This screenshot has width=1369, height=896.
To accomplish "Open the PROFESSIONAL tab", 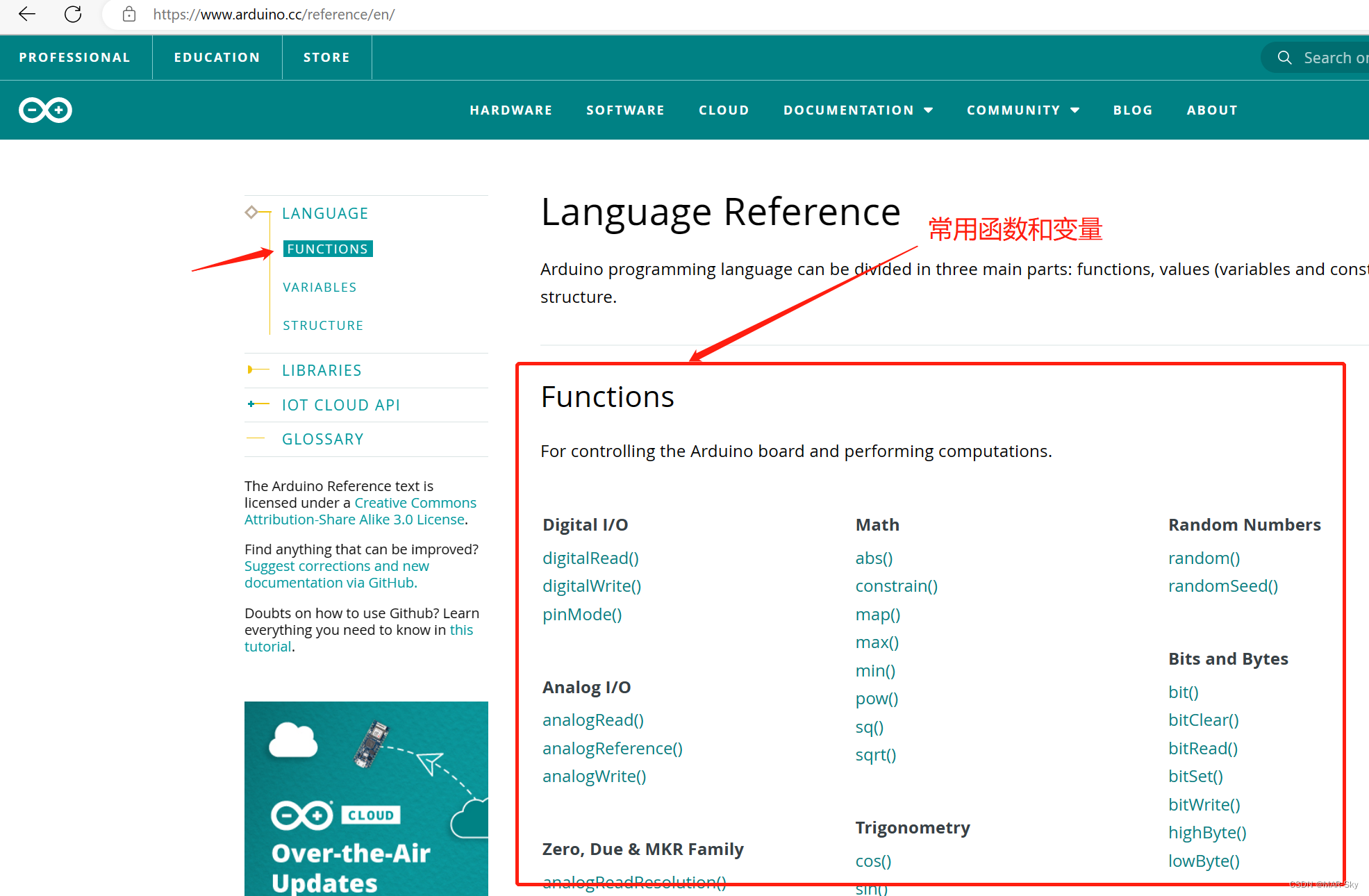I will [75, 58].
